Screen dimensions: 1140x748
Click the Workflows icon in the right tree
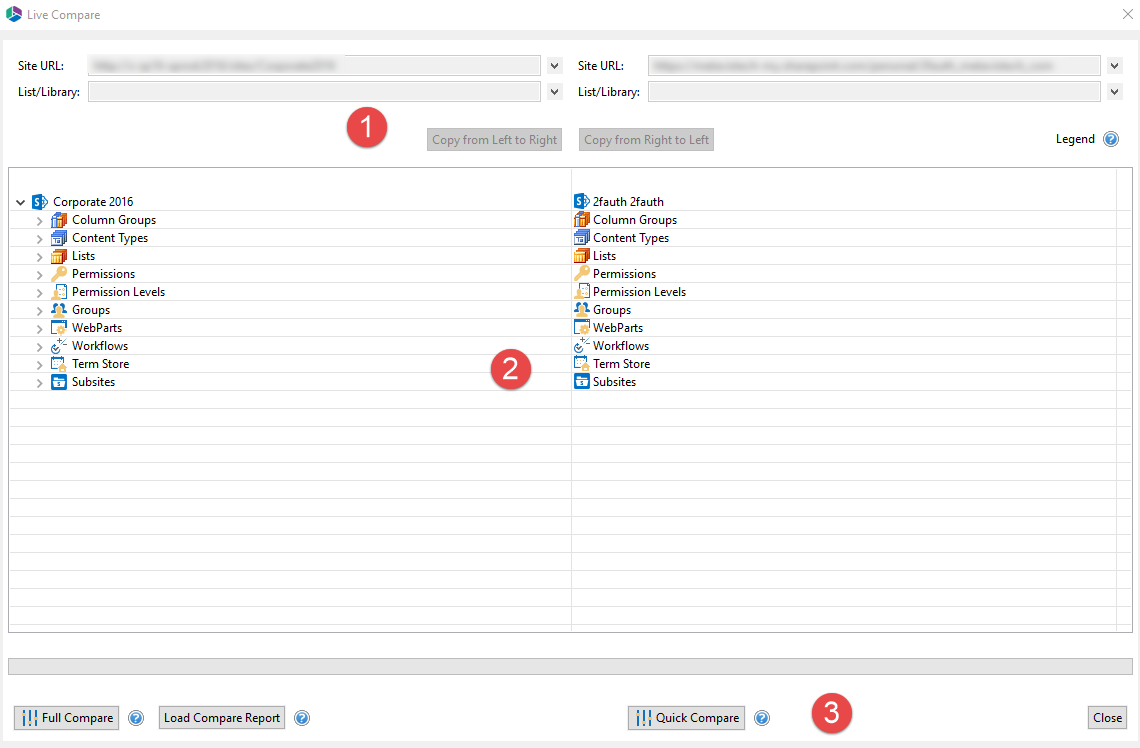click(x=581, y=345)
